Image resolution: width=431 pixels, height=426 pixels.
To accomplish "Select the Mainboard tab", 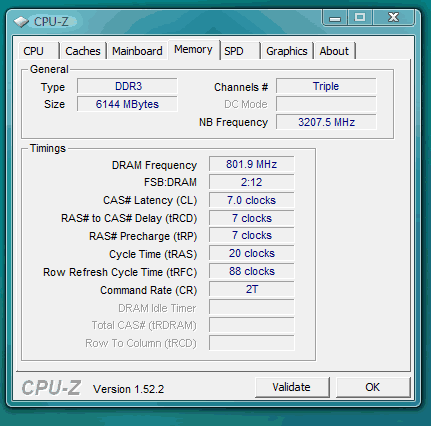I will pos(137,51).
